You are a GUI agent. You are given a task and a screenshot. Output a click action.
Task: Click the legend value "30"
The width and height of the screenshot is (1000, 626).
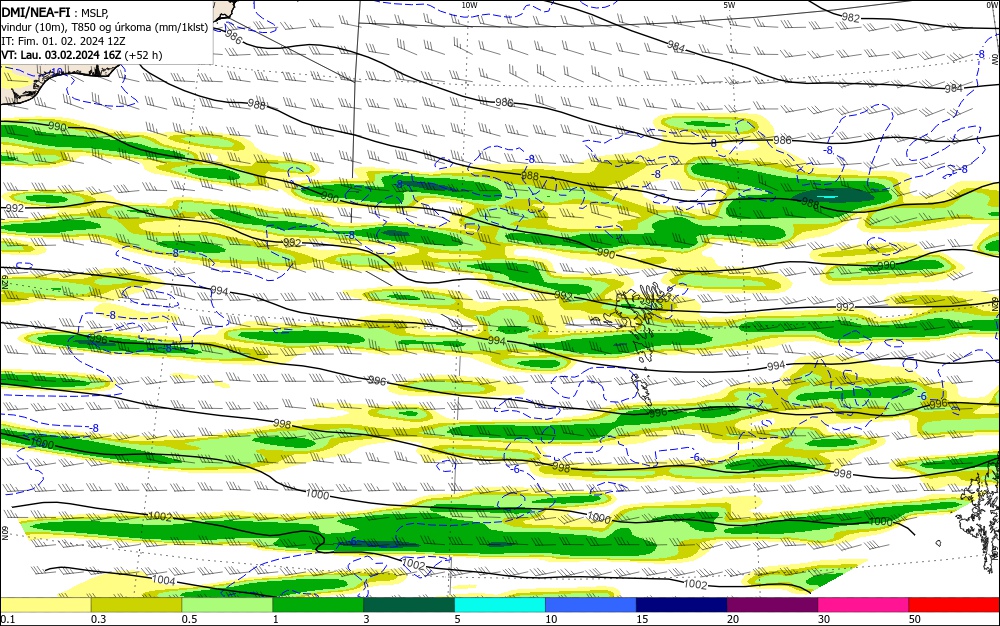point(824,619)
